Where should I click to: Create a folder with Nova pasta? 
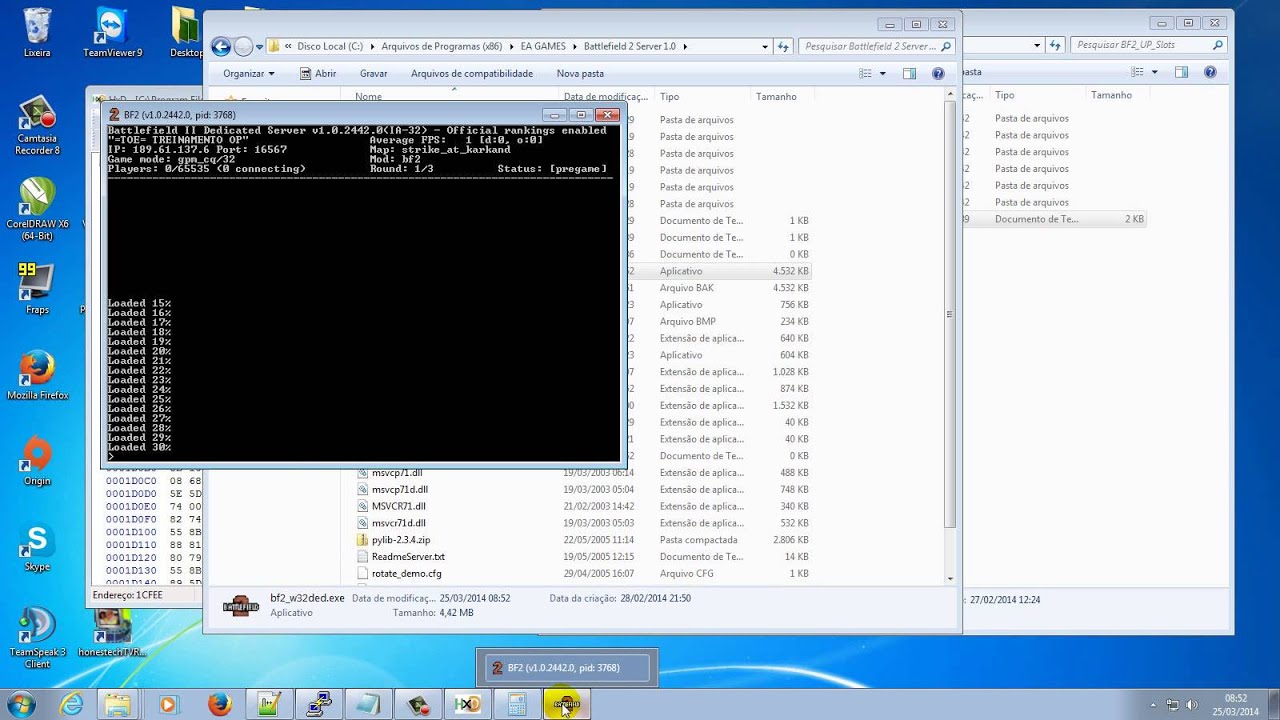coord(580,73)
